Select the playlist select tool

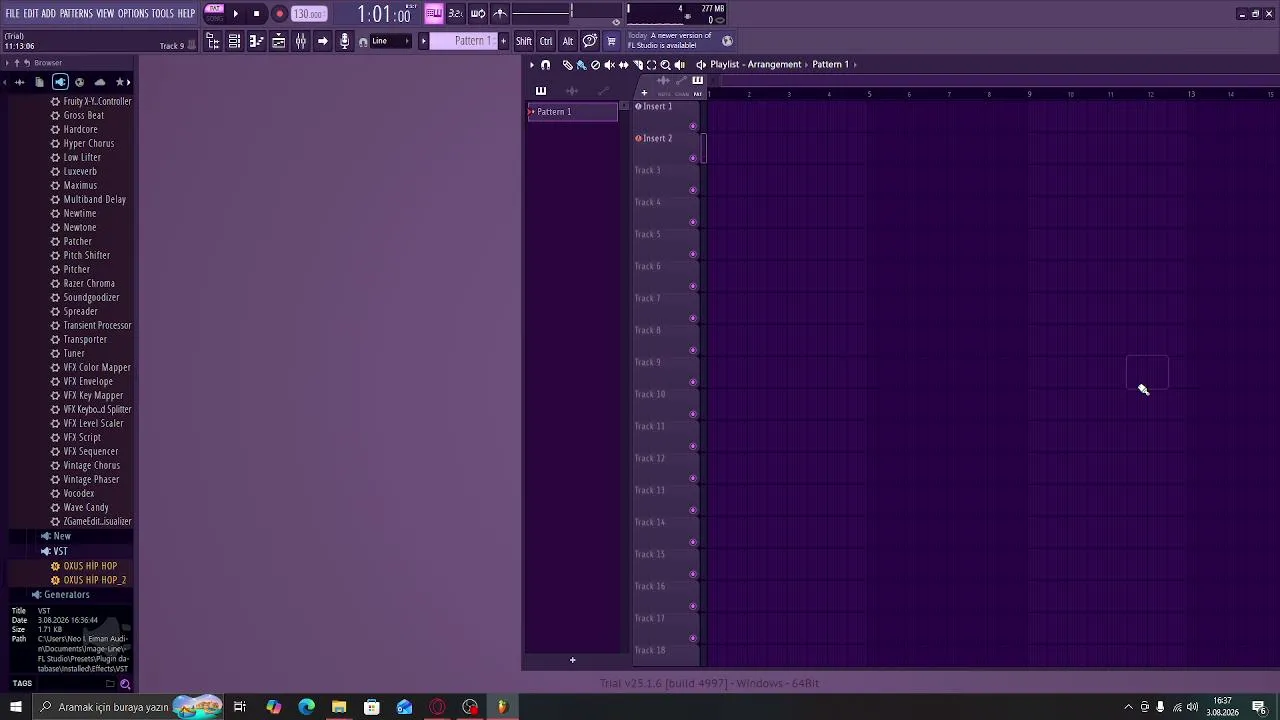tap(651, 65)
